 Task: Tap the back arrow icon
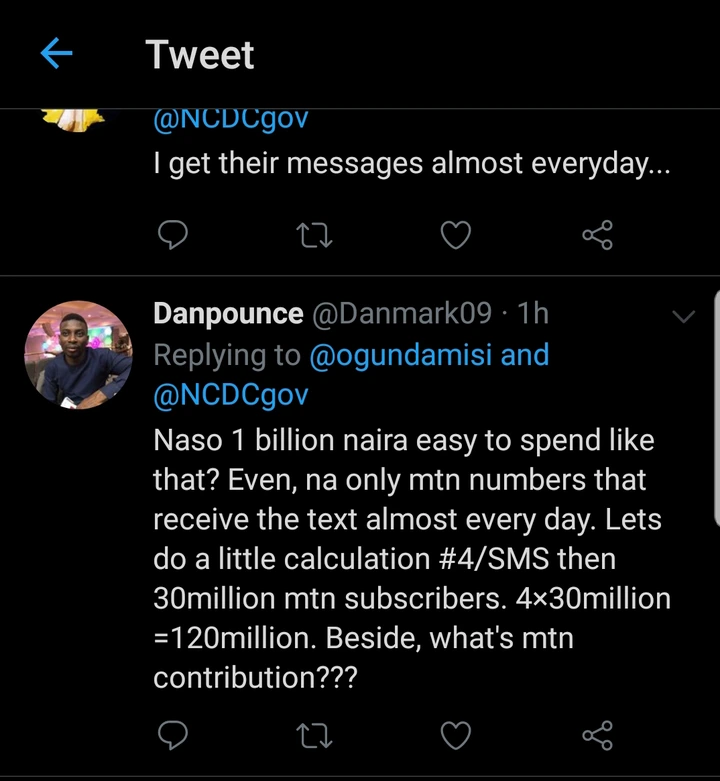[58, 54]
